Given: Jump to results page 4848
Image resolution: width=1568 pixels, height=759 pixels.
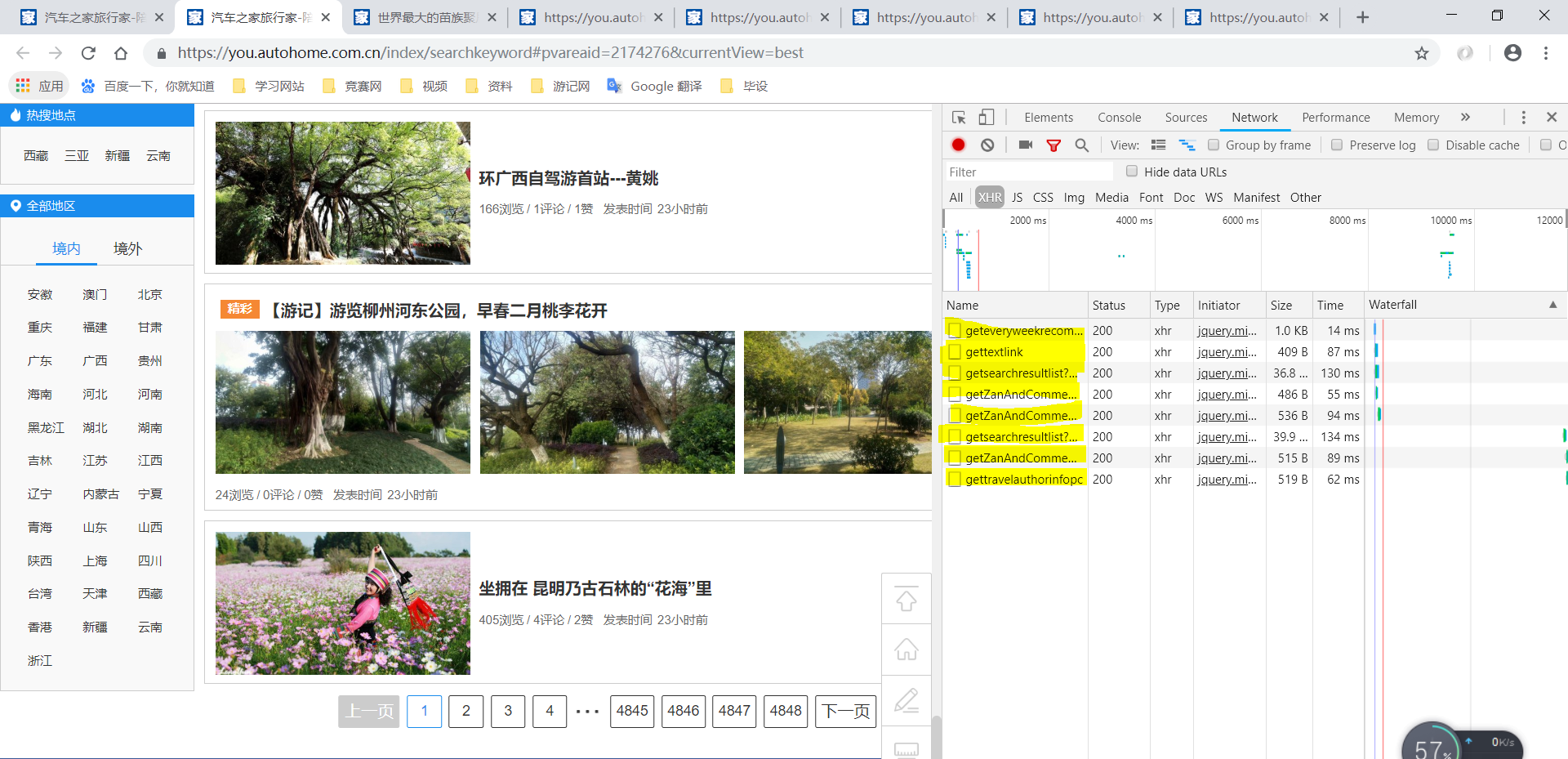Looking at the screenshot, I should tap(786, 712).
